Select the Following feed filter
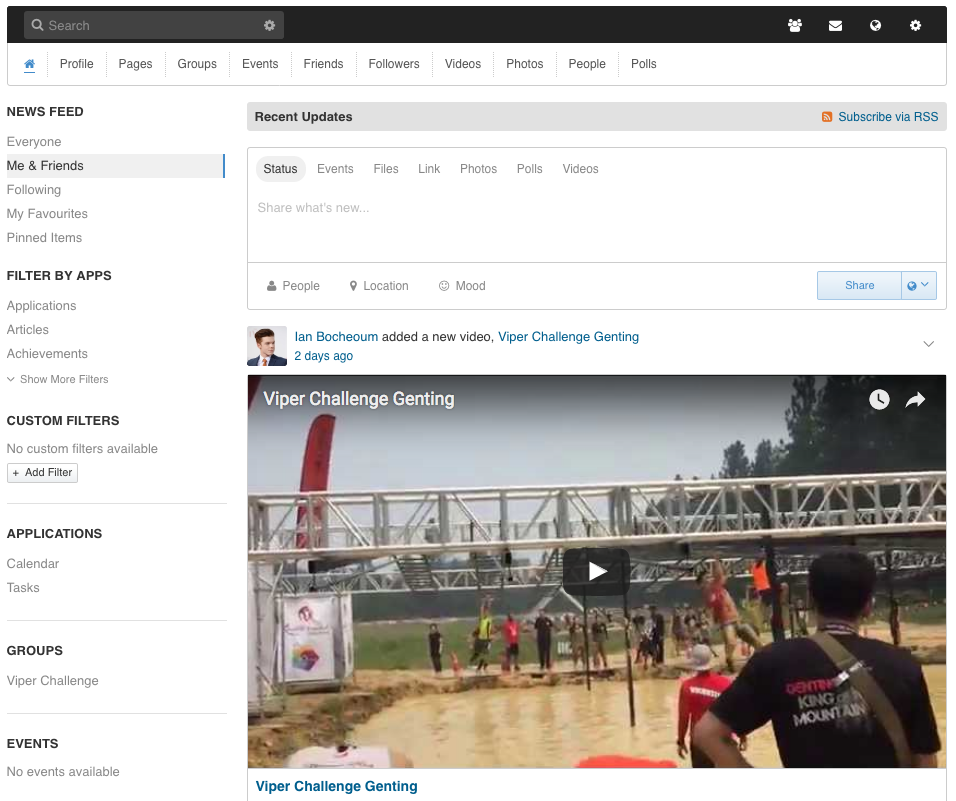Image resolution: width=956 pixels, height=801 pixels. pos(34,189)
